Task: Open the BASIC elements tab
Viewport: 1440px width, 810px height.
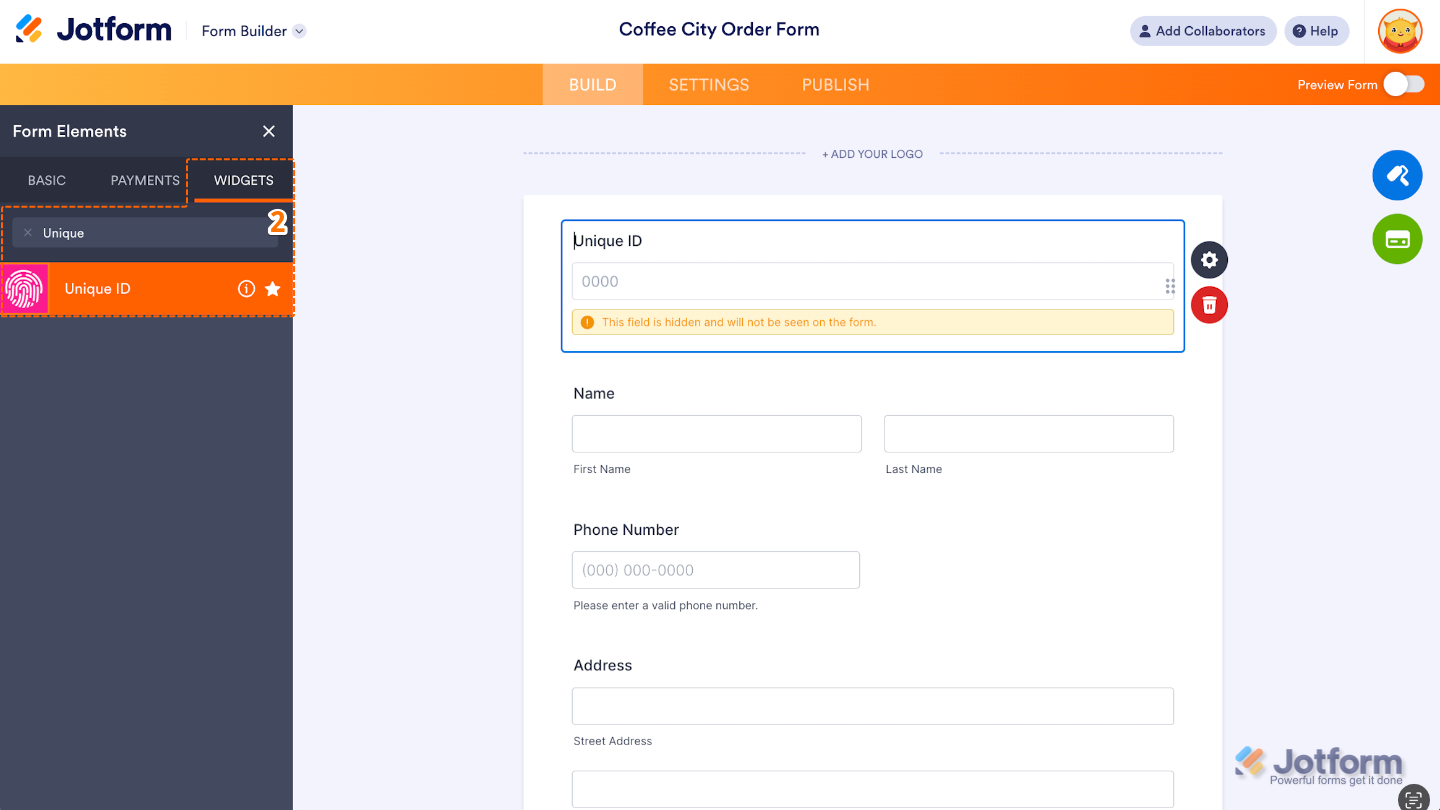Action: click(x=46, y=181)
